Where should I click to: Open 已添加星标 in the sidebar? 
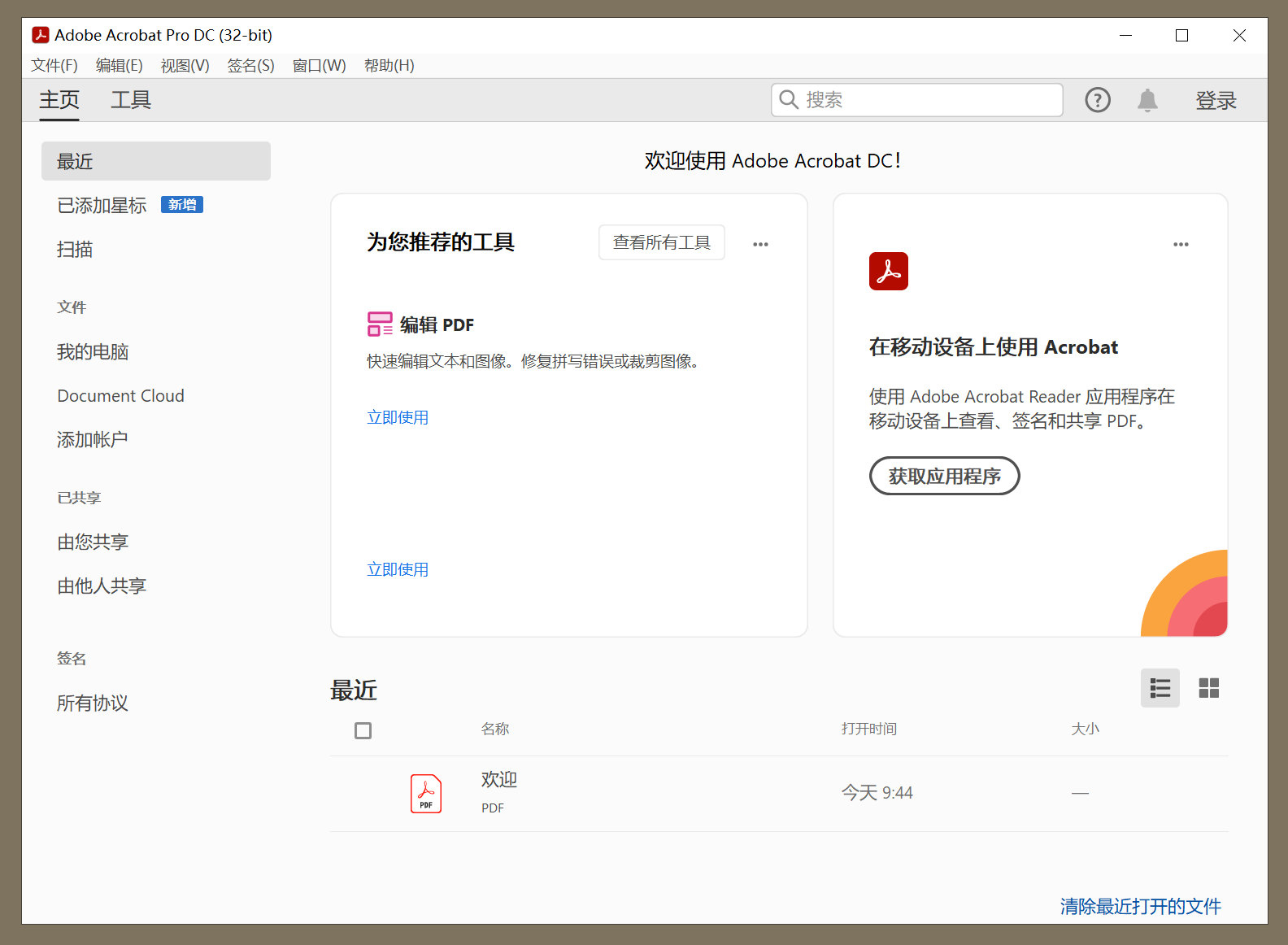click(102, 206)
